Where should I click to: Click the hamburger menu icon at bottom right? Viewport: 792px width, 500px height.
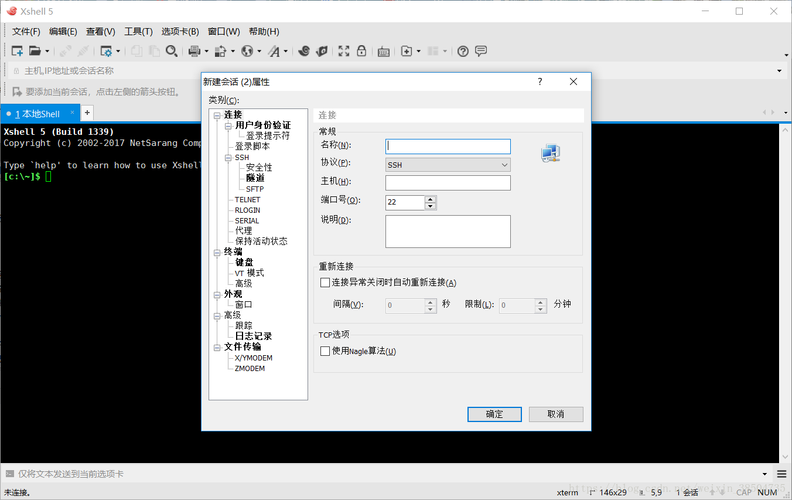[781, 474]
